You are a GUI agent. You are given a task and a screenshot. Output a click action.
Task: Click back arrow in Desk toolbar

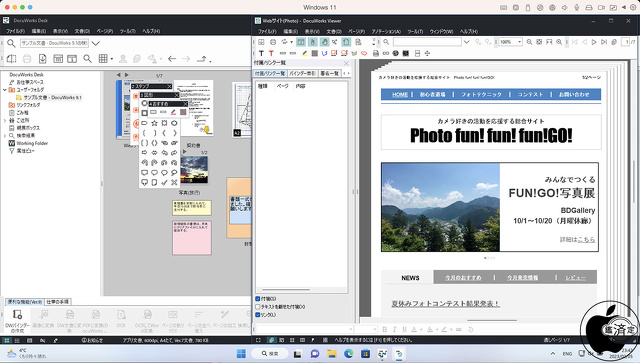click(172, 59)
